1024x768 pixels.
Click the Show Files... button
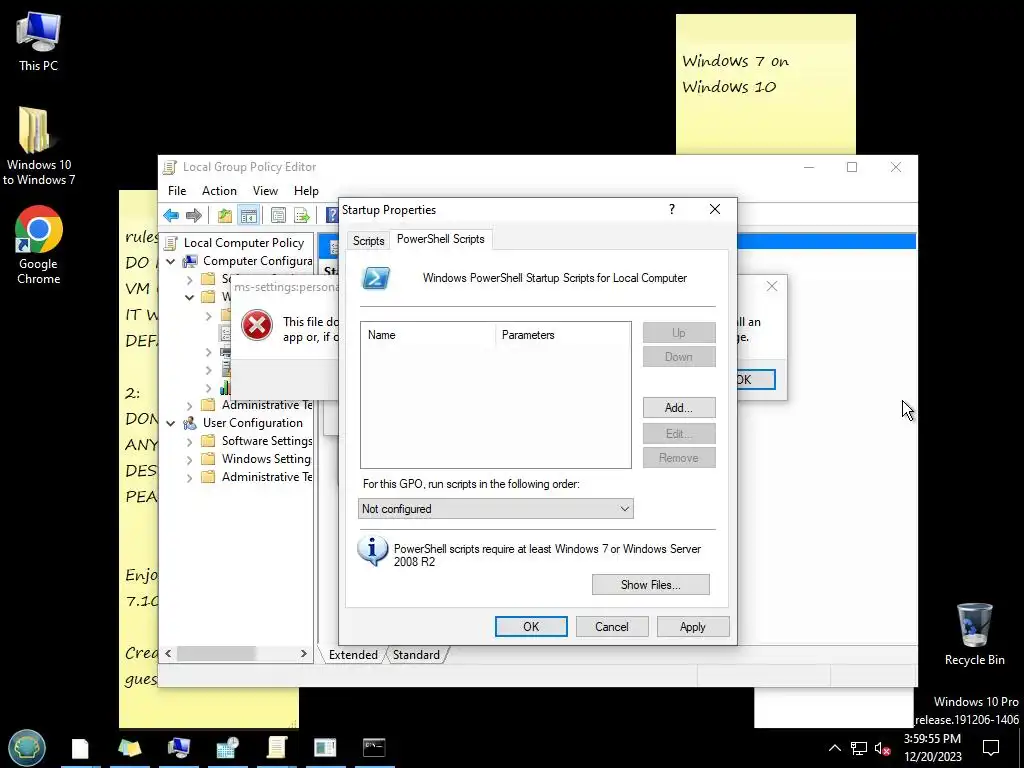click(650, 584)
